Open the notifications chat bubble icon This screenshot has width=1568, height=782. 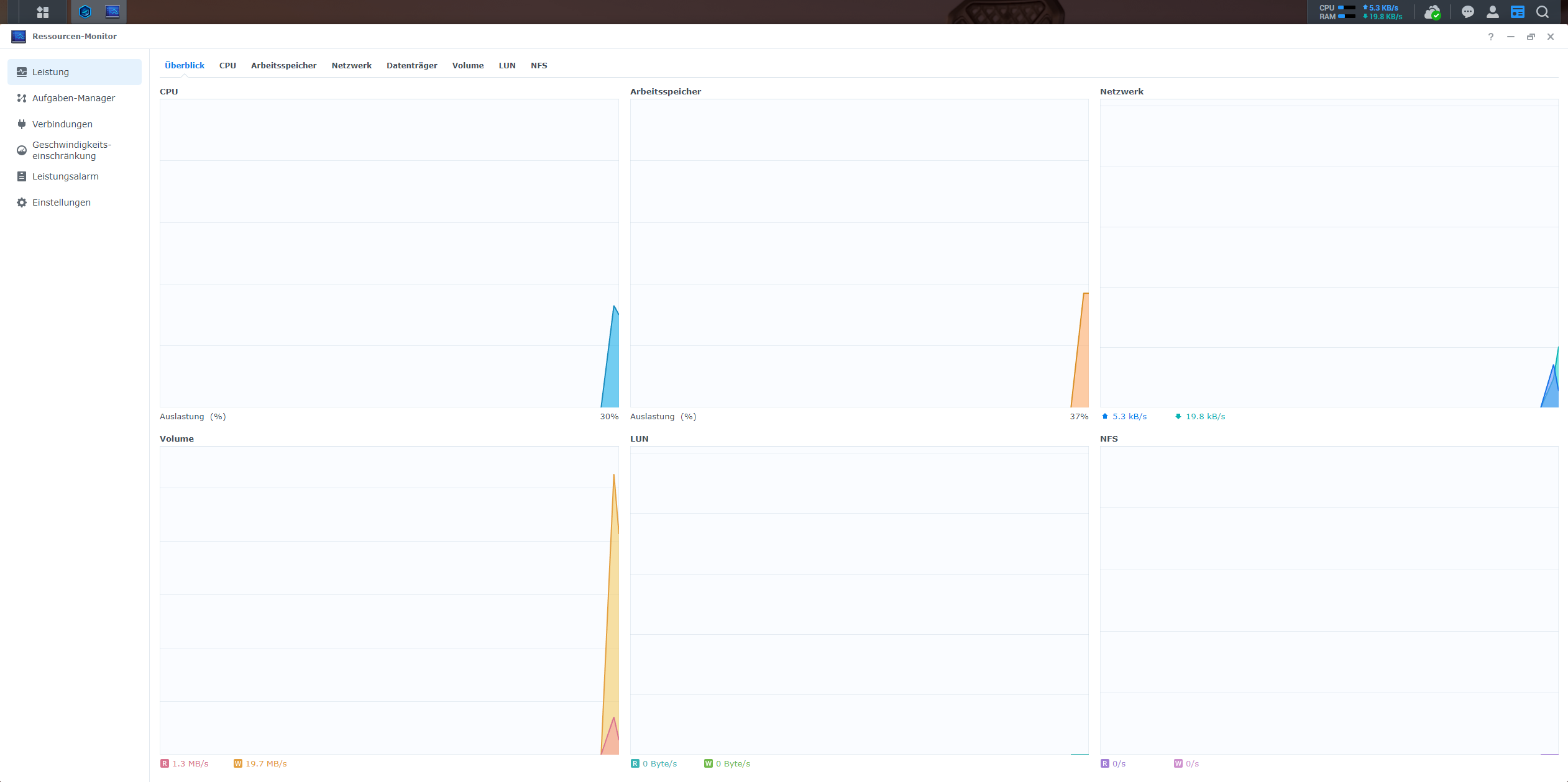tap(1467, 12)
